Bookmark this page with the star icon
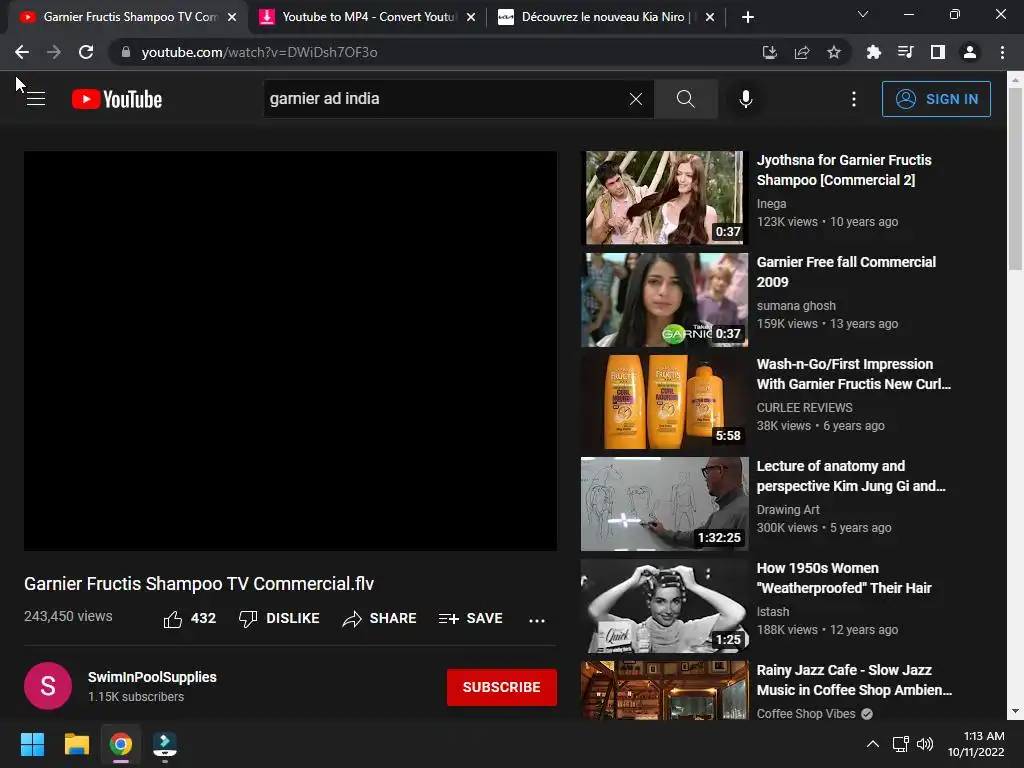Screen dimensions: 1024x768 [x=834, y=52]
